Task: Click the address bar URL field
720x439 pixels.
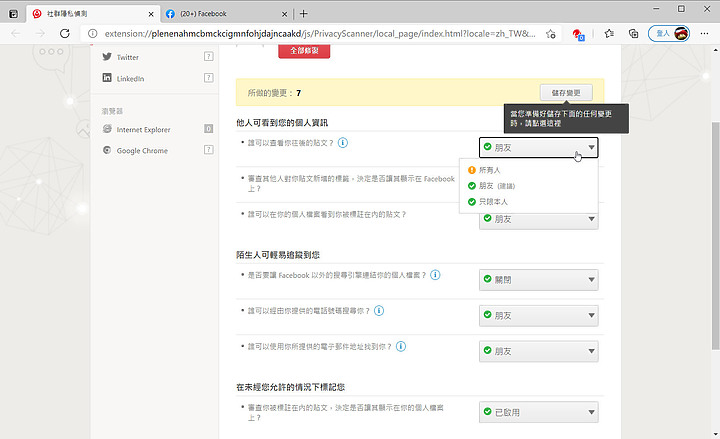Action: click(x=320, y=34)
